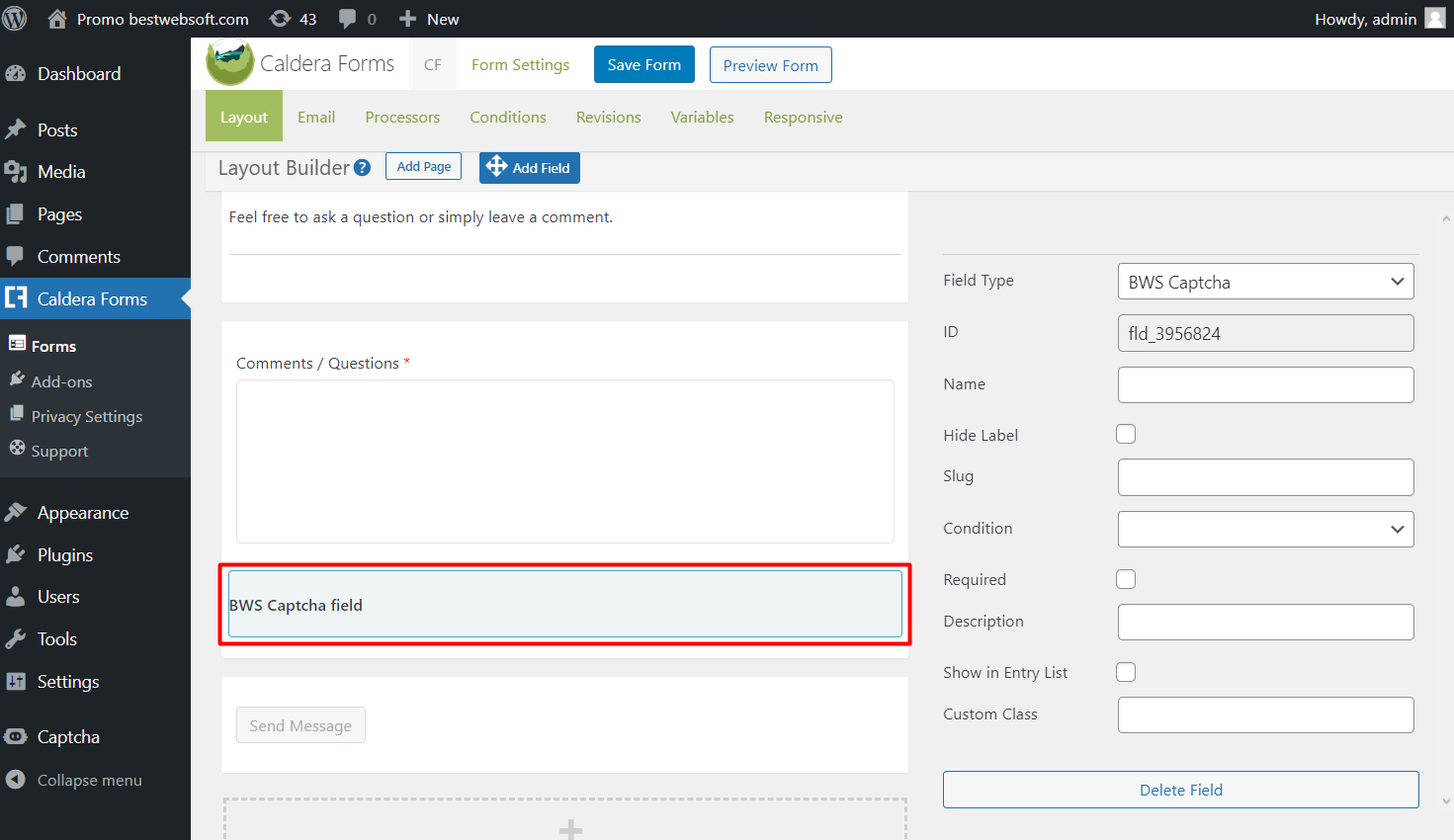Click the admin avatar picture
This screenshot has width=1454, height=840.
tap(1435, 19)
